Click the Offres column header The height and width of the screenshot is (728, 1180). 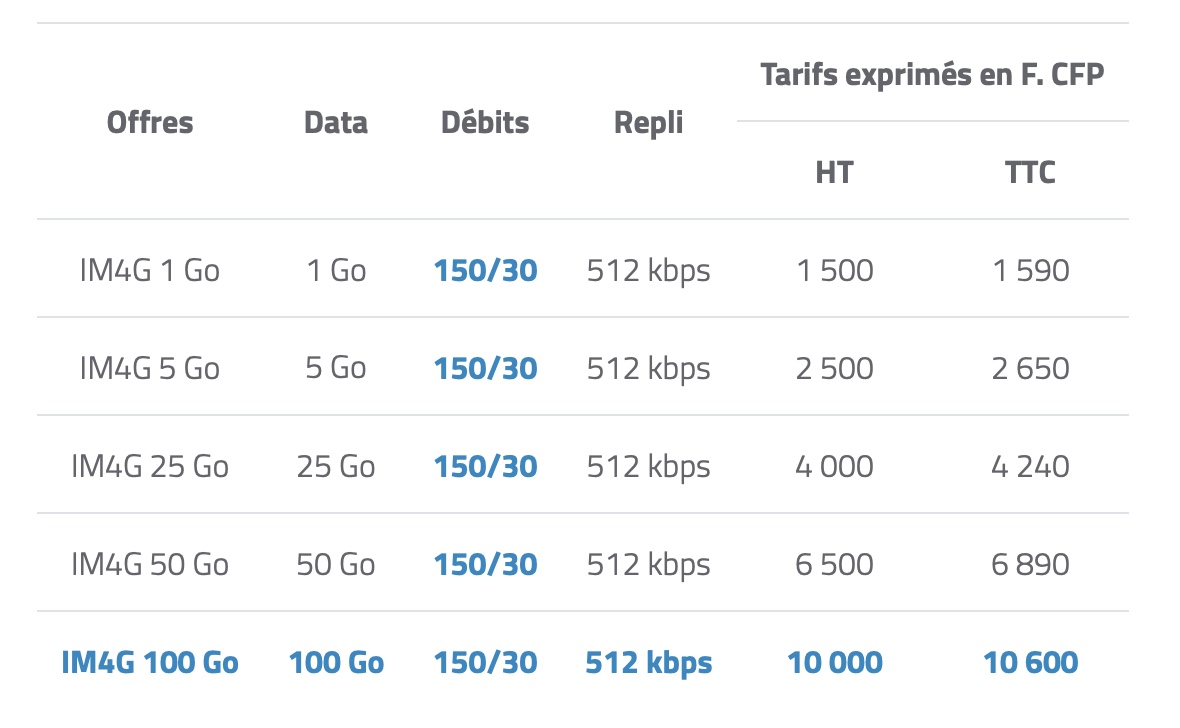tap(150, 123)
